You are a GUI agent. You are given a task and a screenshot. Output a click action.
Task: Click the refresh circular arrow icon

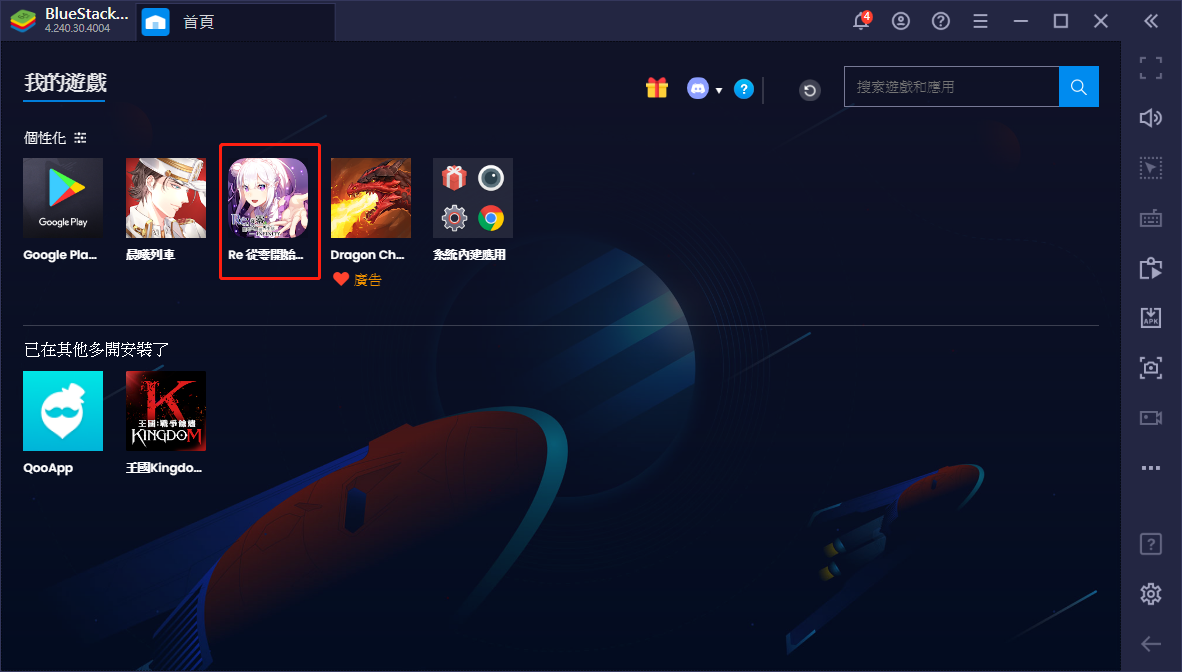pyautogui.click(x=810, y=90)
